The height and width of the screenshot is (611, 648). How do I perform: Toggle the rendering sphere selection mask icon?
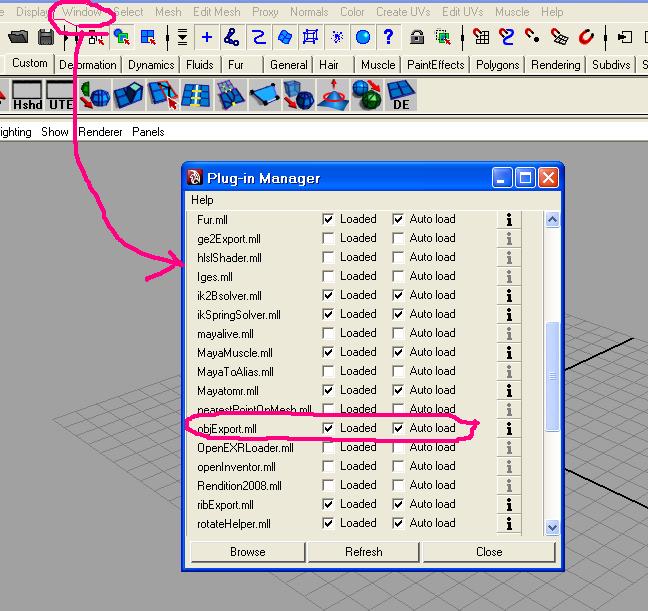(363, 38)
